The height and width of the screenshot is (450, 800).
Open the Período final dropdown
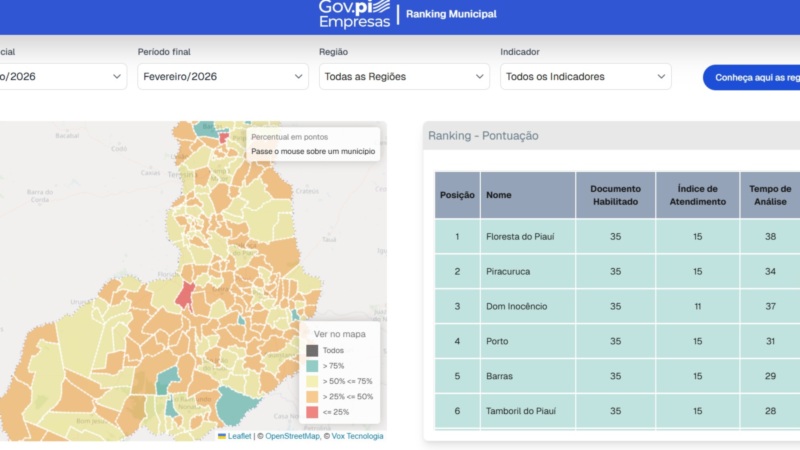[x=223, y=76]
